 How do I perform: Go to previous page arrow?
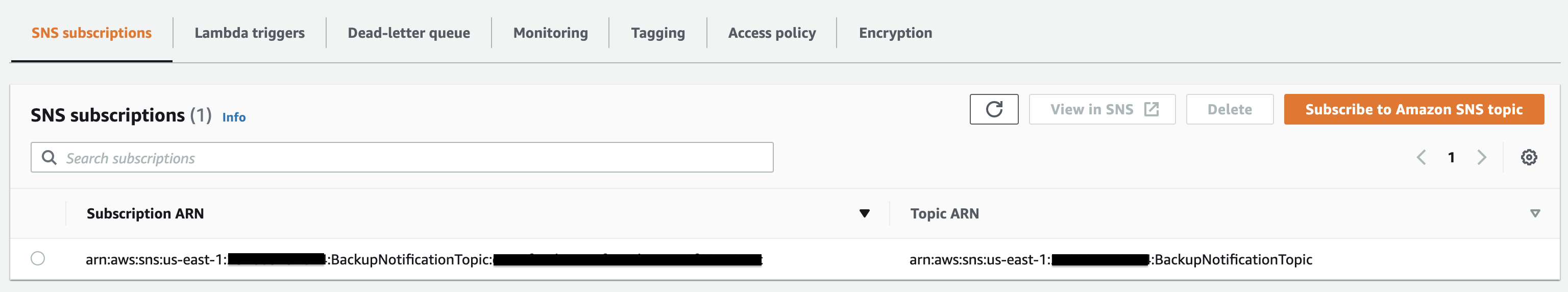[x=1420, y=158]
